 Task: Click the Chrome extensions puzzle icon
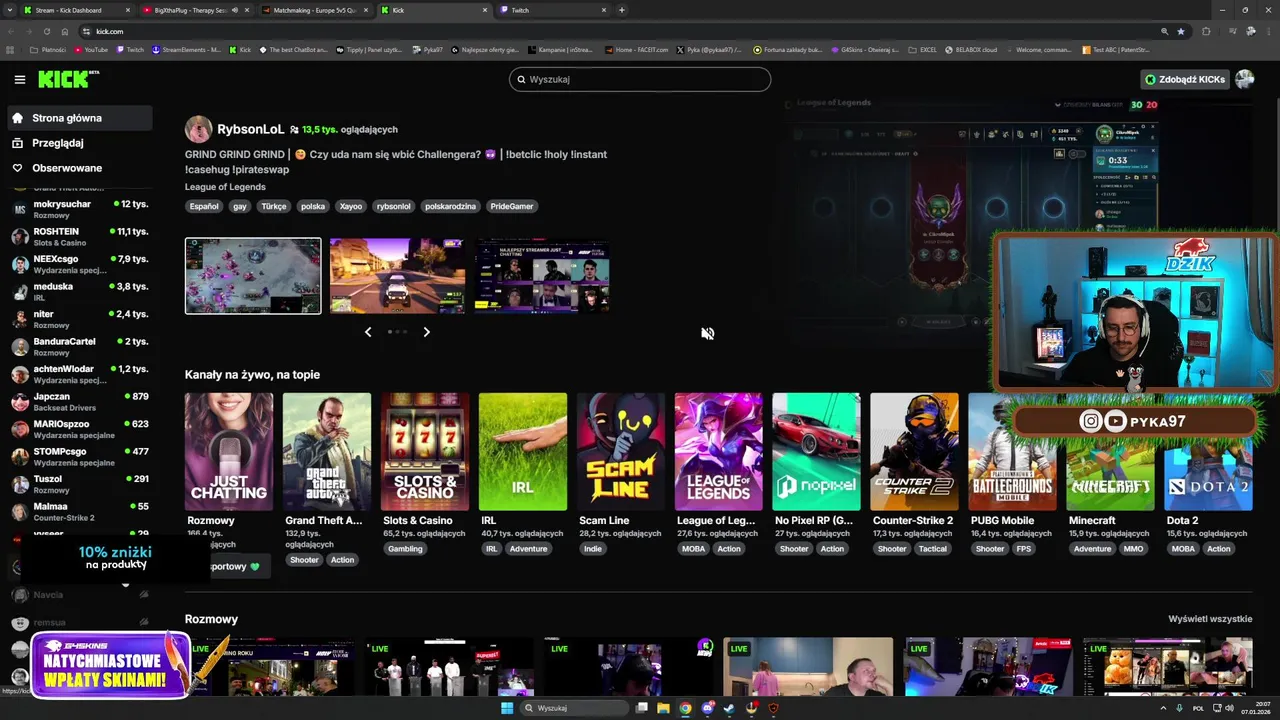pyautogui.click(x=1206, y=31)
